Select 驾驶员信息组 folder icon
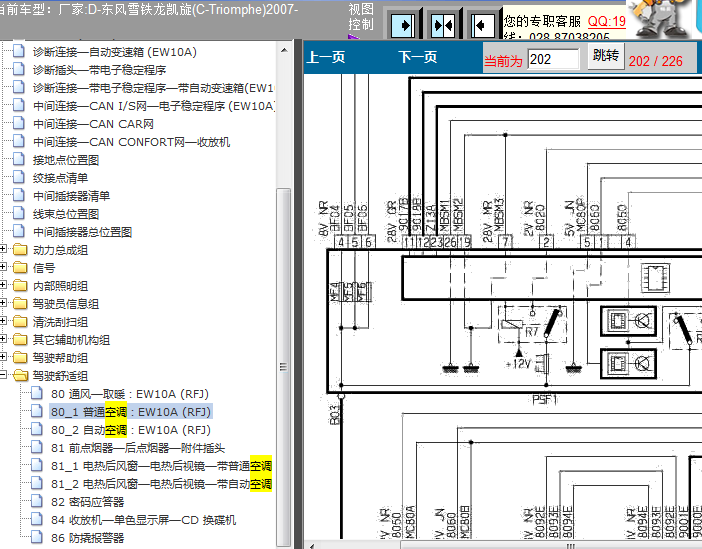The image size is (702, 549). (20, 303)
